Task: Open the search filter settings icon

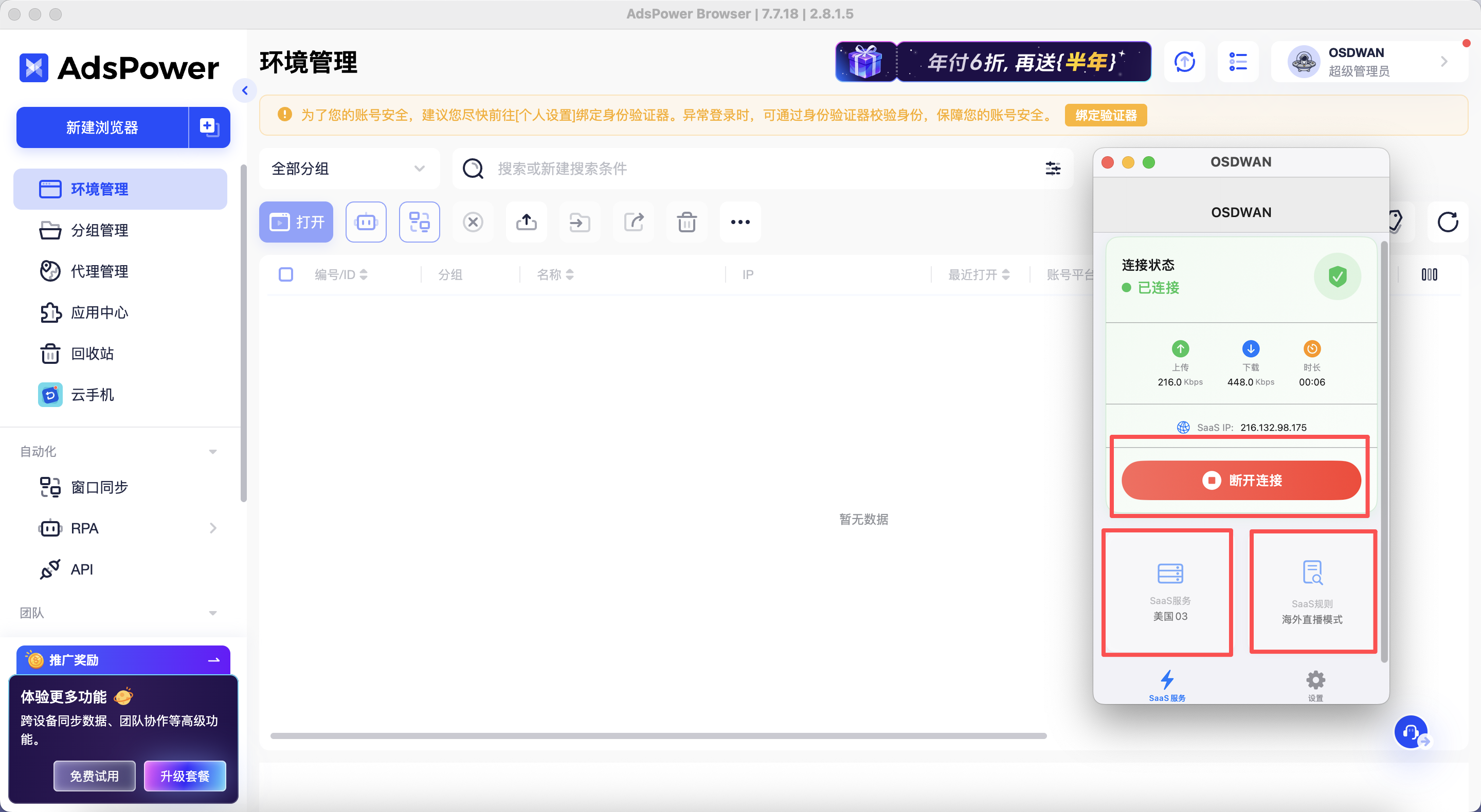Action: 1053,169
